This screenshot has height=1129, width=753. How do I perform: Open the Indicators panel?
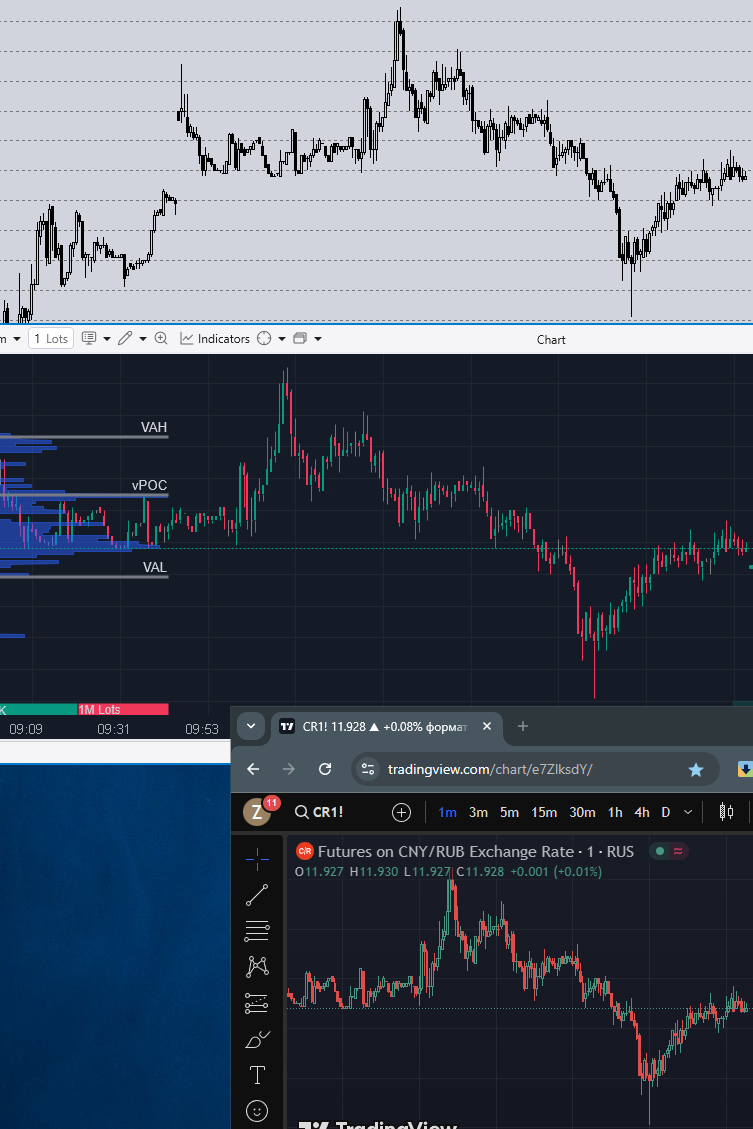point(215,338)
